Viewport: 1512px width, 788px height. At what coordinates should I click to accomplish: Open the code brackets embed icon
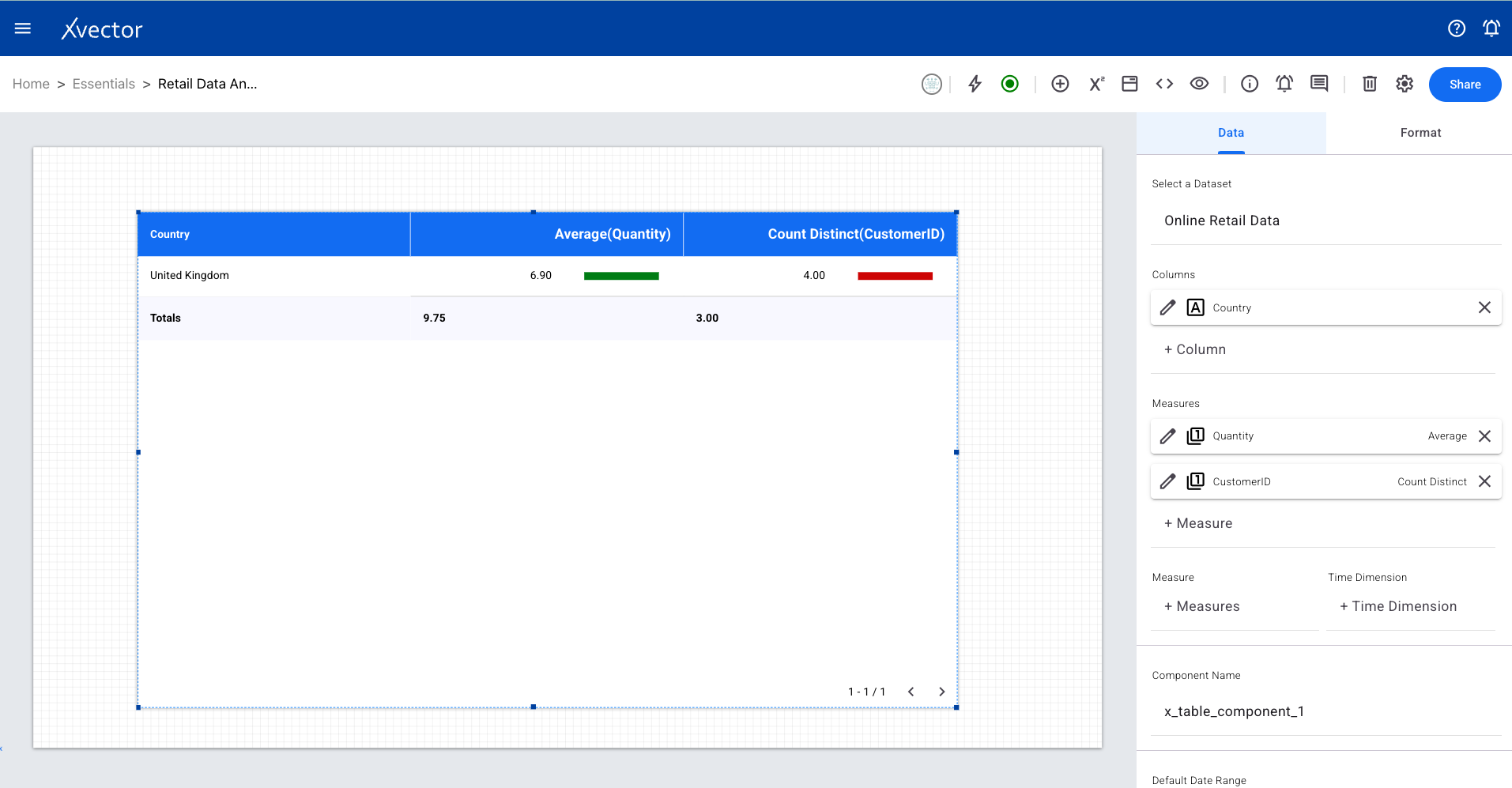1164,84
